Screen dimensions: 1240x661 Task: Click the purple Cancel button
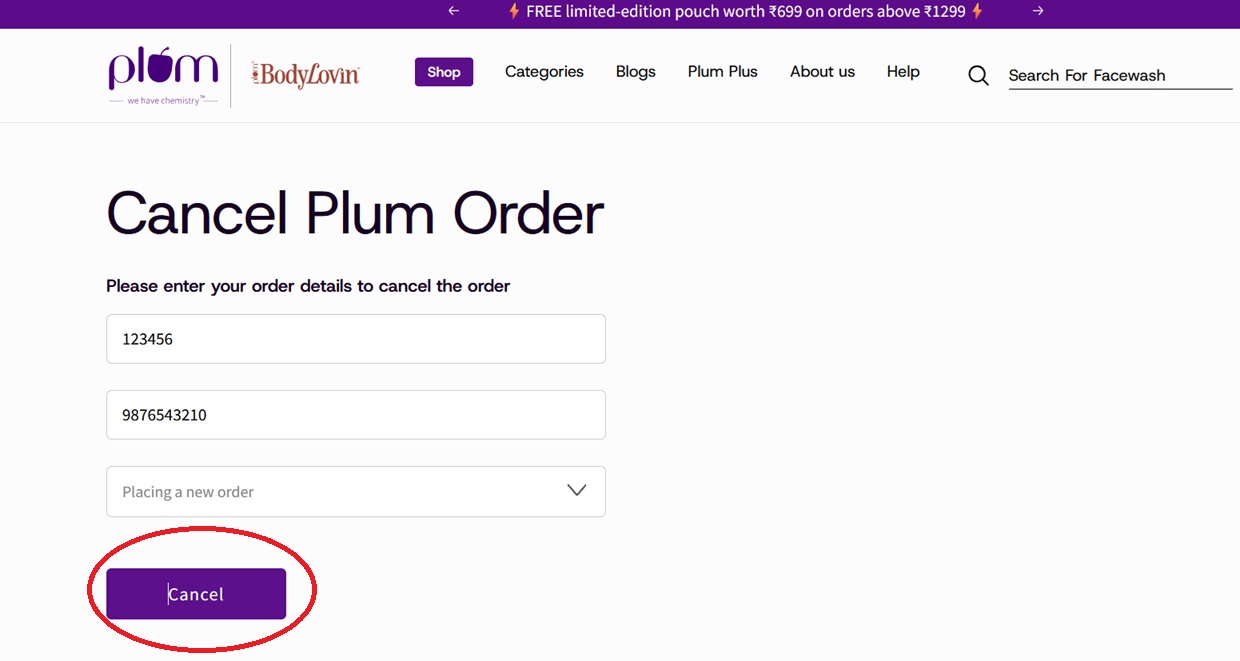(x=196, y=594)
